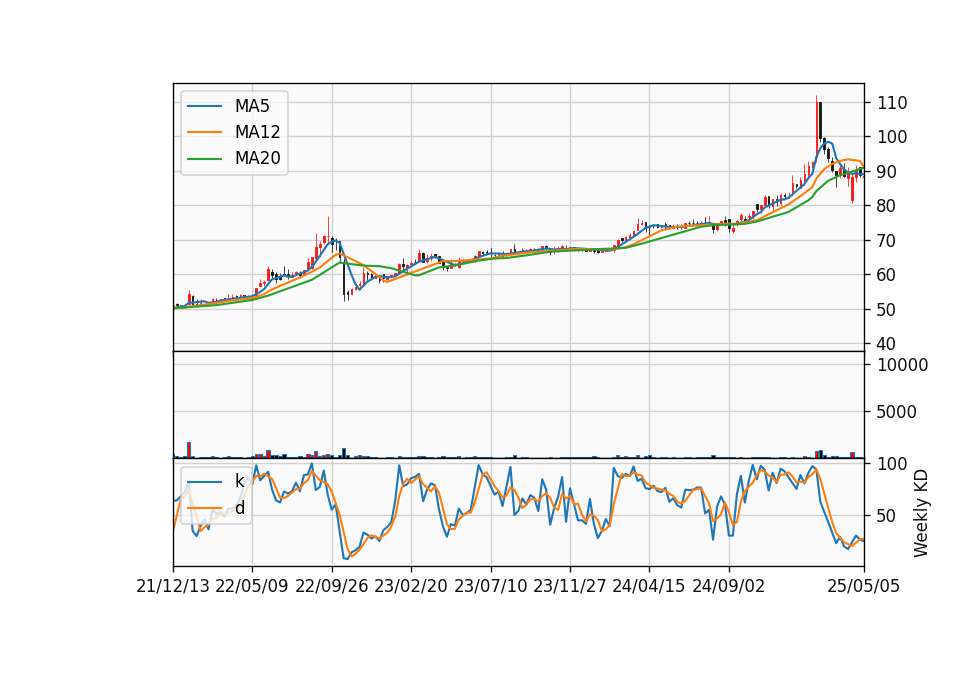This screenshot has width=960, height=690.
Task: Click the 110 price axis tick
Action: [892, 103]
